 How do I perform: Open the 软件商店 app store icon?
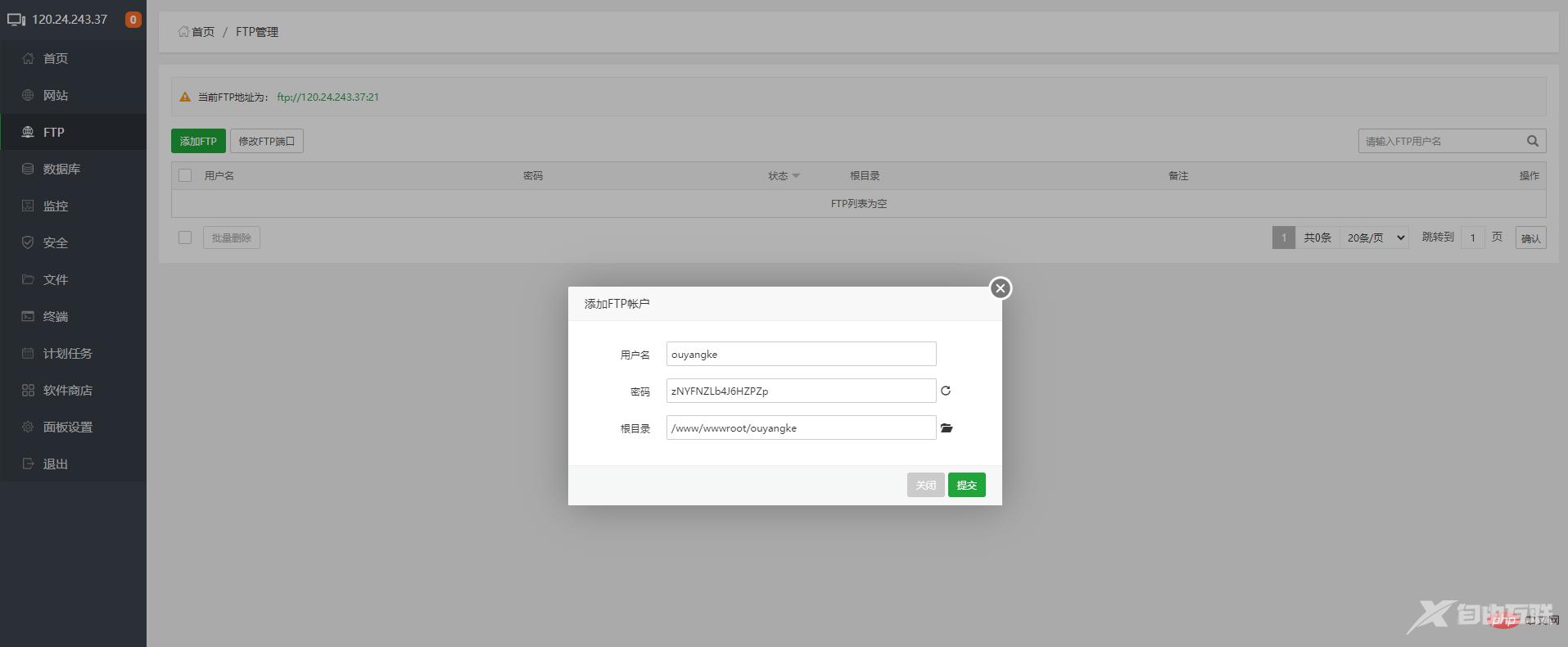(x=28, y=390)
